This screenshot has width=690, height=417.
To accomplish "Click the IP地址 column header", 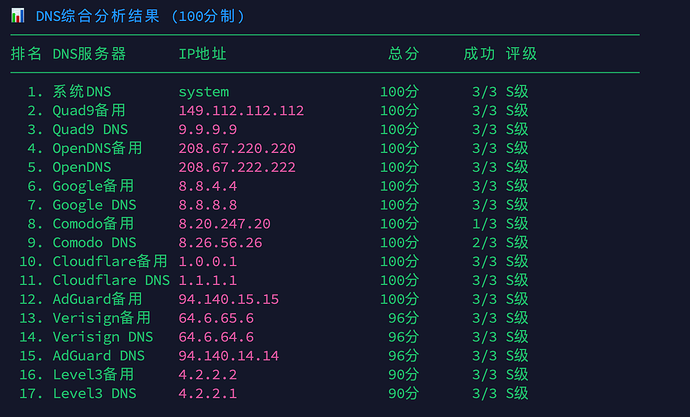I will (202, 54).
